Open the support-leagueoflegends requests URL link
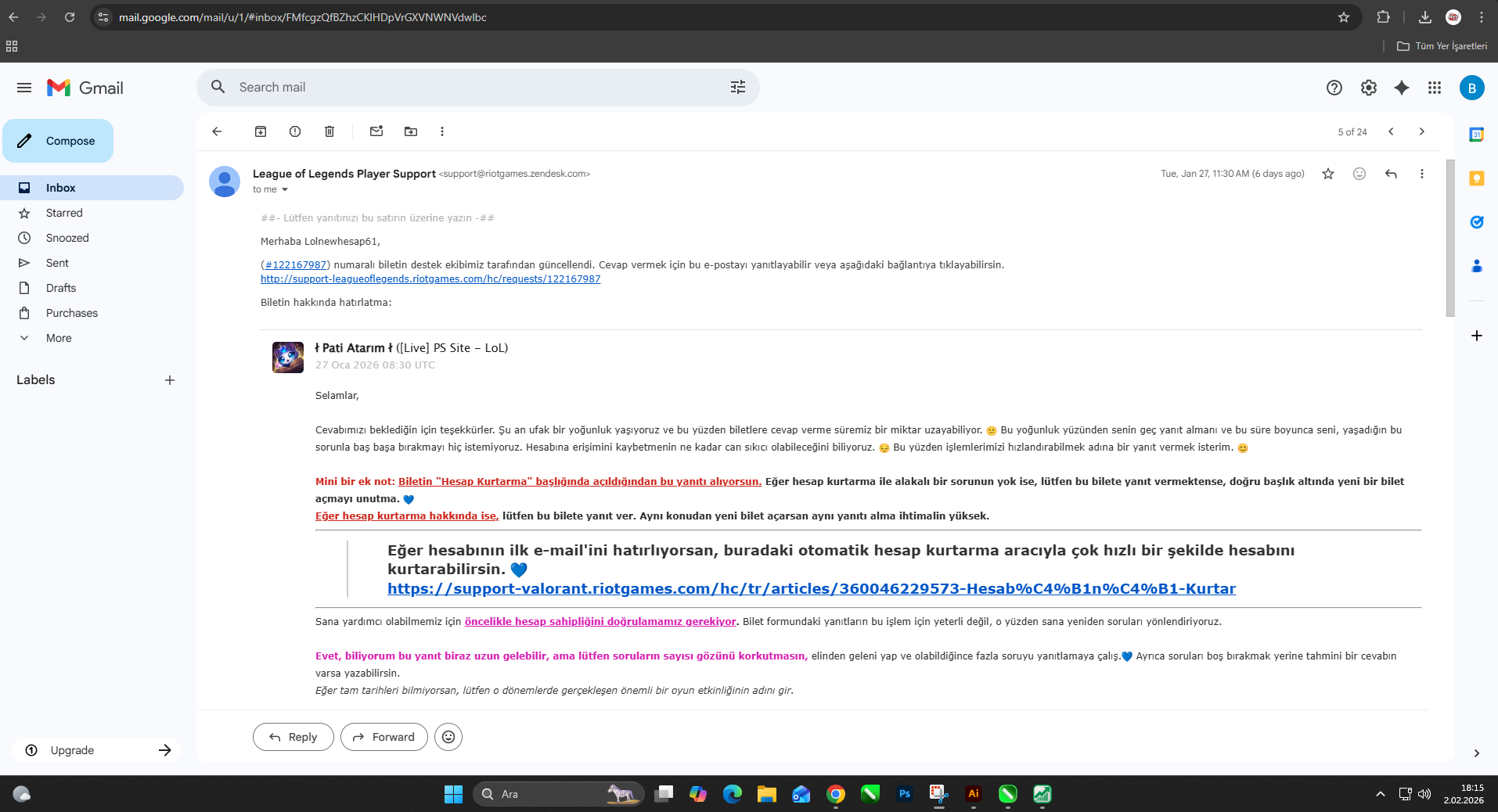 [430, 279]
